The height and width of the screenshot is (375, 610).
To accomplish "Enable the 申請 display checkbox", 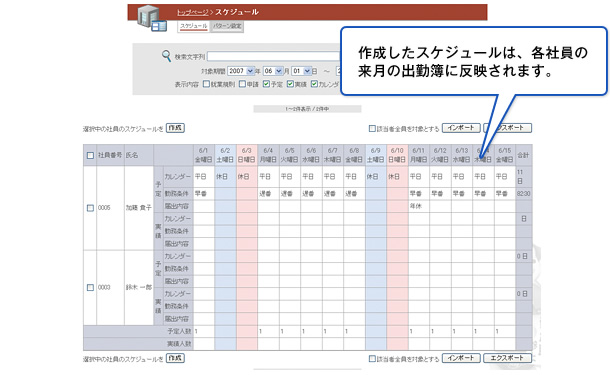I will 242,84.
